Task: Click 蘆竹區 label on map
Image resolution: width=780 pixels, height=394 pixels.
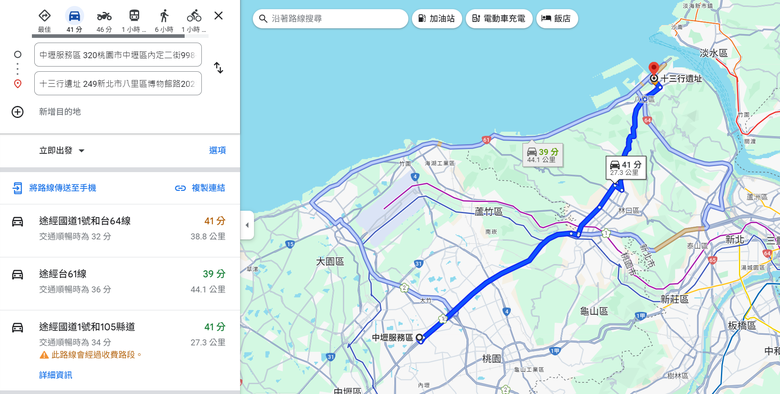Action: tap(488, 212)
